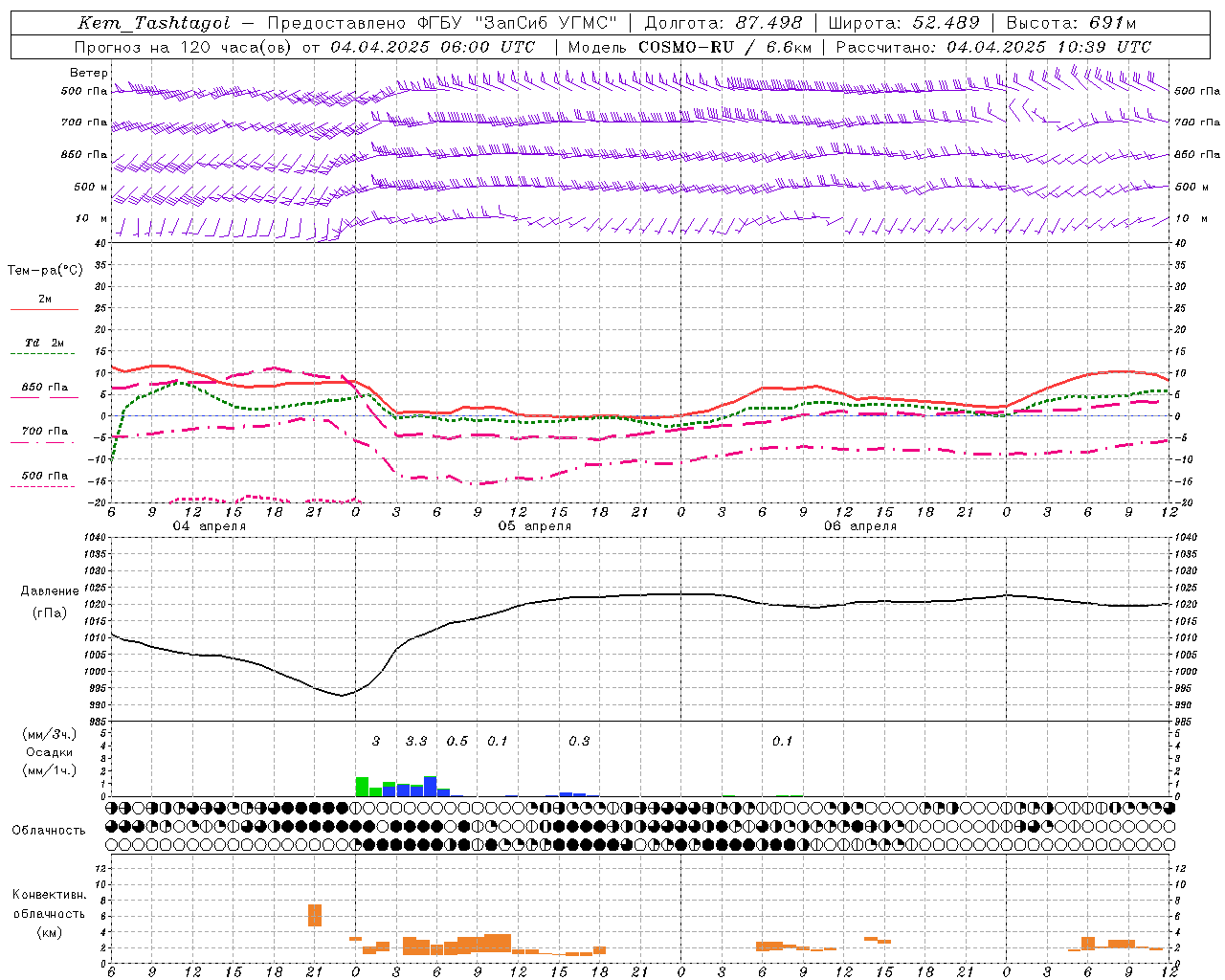Select the 40 label on left temperature axis
The image size is (1225, 980).
coord(99,244)
